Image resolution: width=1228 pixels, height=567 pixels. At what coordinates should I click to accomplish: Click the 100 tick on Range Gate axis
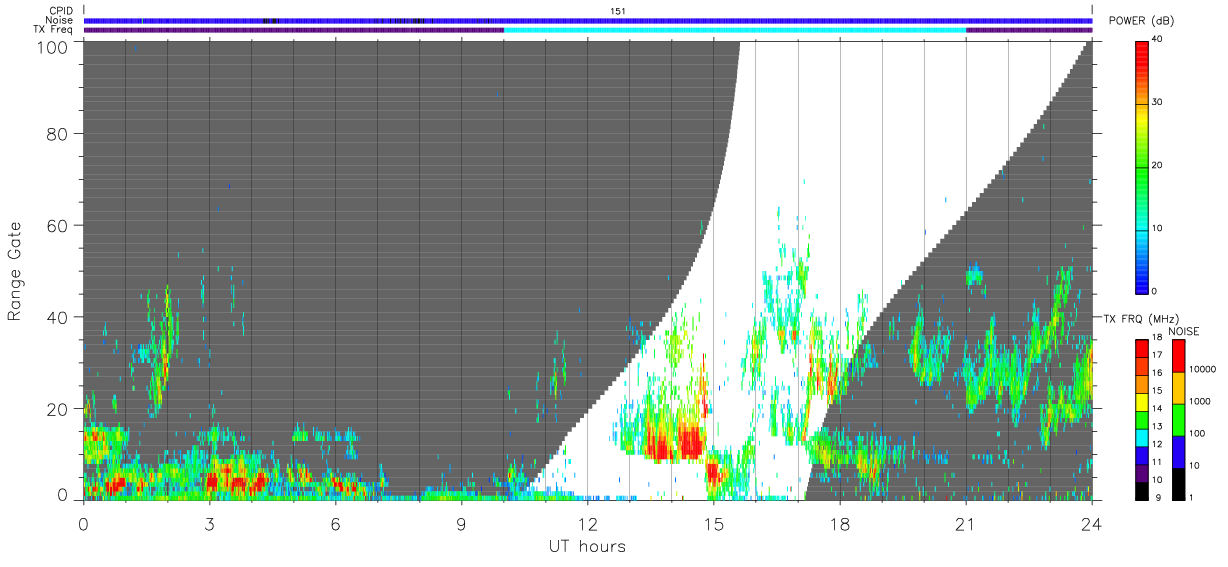(53, 47)
